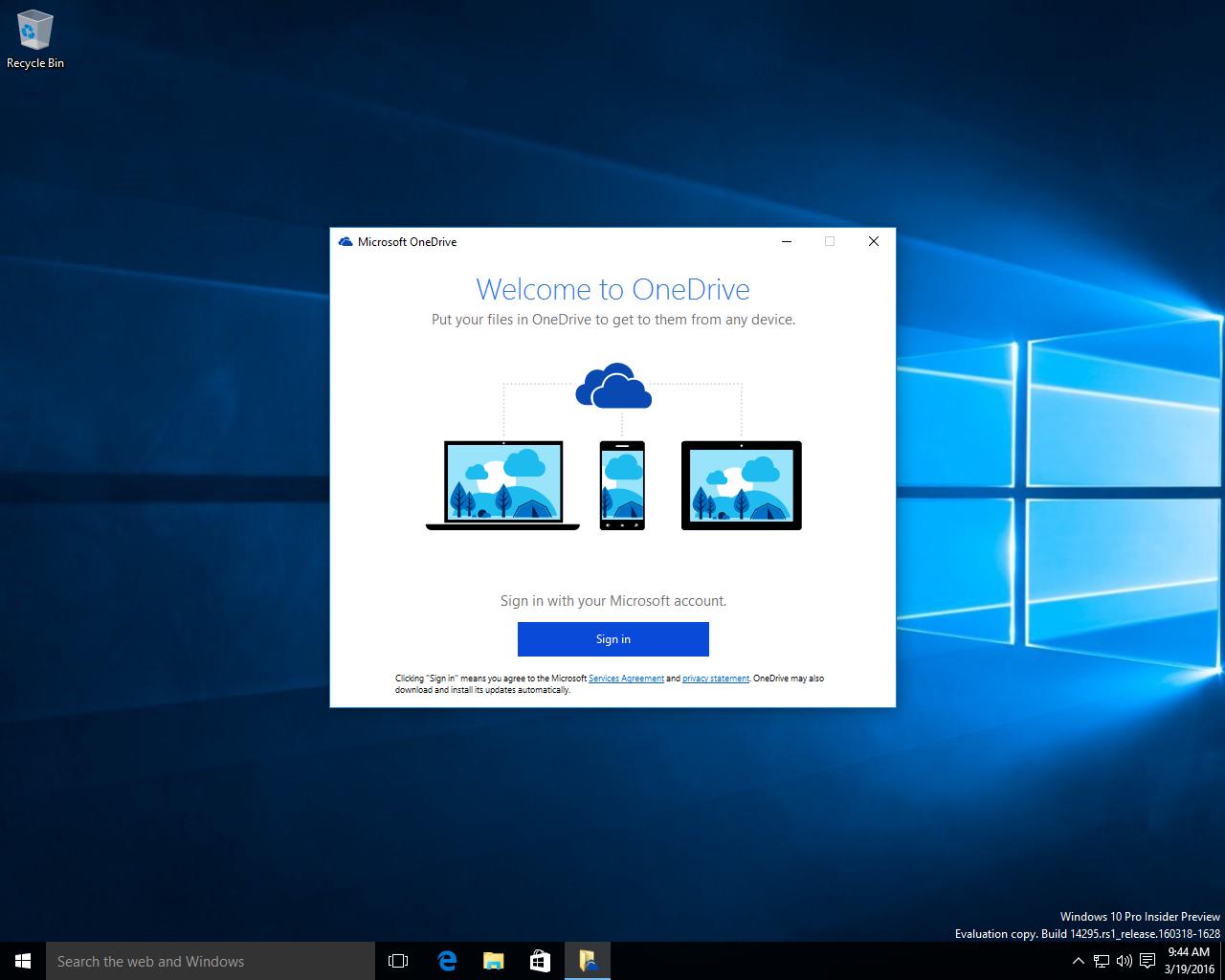Click the 'Welcome to OneDrive' heading
The height and width of the screenshot is (980, 1225).
tap(612, 289)
